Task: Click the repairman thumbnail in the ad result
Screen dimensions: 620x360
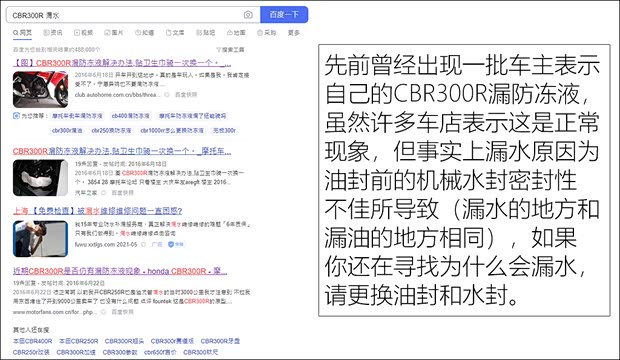Action: pyautogui.click(x=40, y=239)
